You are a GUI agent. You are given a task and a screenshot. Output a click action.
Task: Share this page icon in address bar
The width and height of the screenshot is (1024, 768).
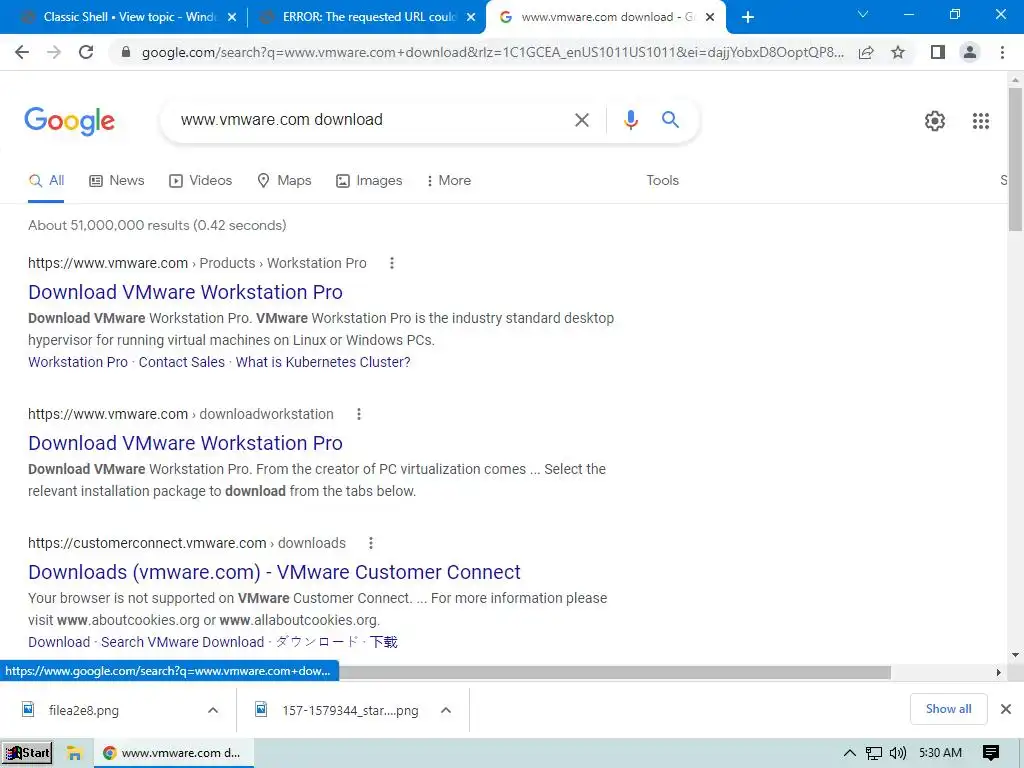coord(866,52)
